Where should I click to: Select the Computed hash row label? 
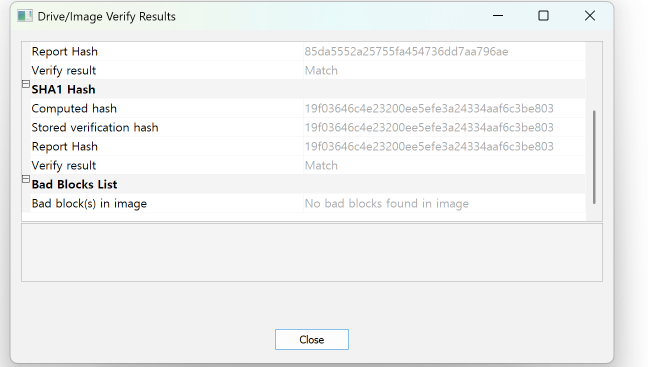[74, 108]
